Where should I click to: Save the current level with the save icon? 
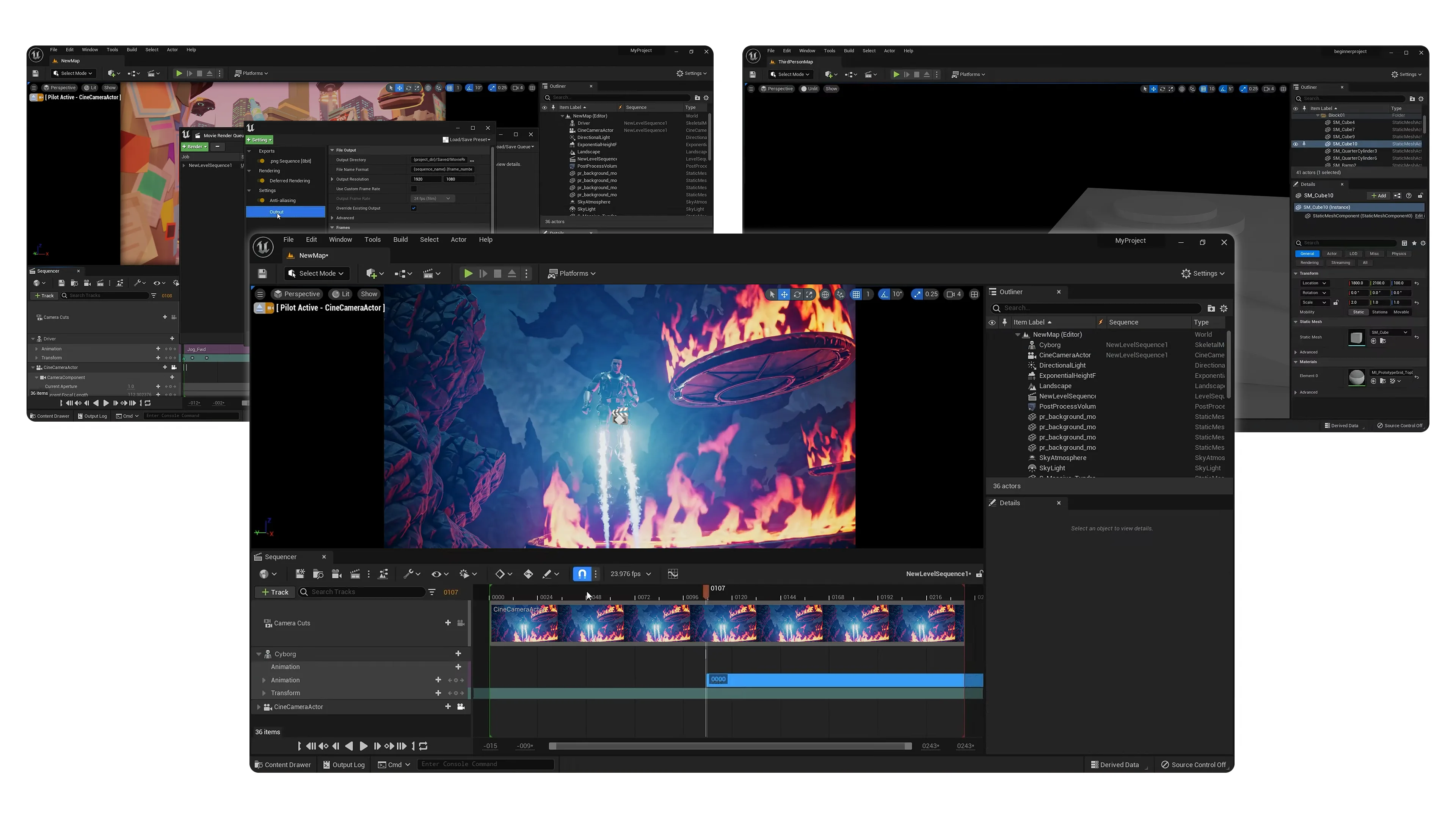pyautogui.click(x=263, y=273)
